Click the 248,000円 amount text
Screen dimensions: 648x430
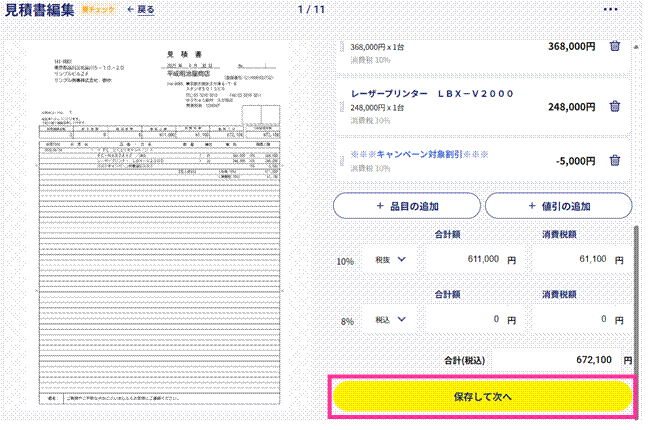pos(572,107)
